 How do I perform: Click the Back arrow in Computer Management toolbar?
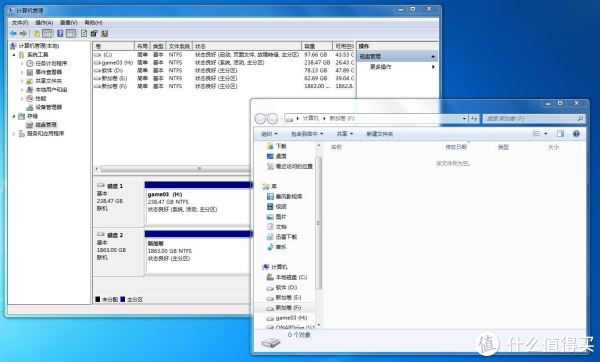[x=13, y=34]
